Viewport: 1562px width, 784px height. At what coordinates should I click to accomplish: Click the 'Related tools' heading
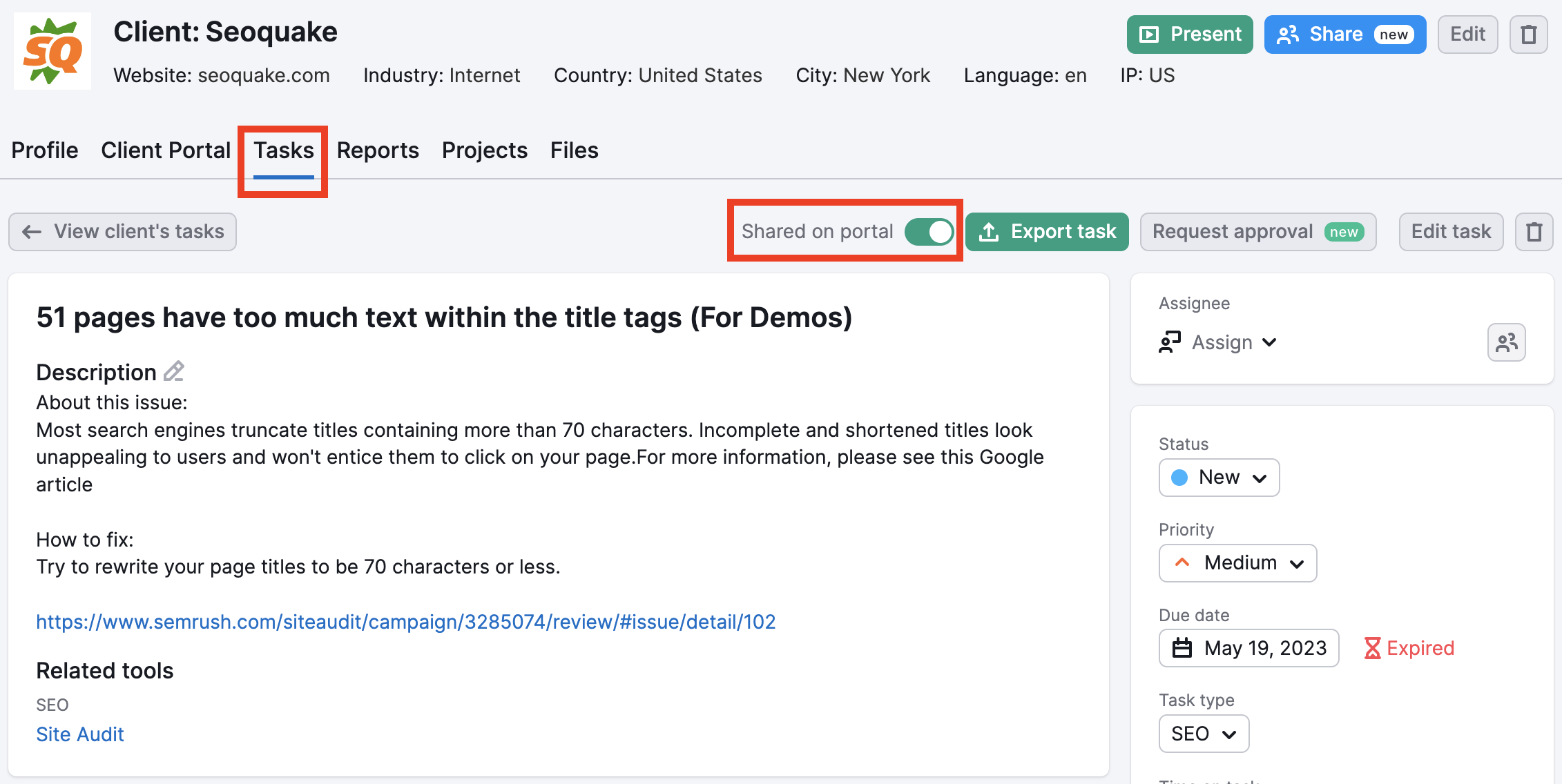pyautogui.click(x=105, y=671)
